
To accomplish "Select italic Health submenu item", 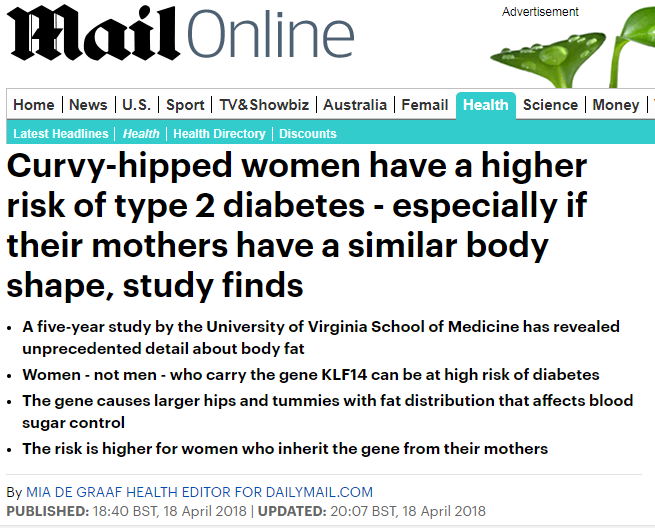I will pos(141,134).
